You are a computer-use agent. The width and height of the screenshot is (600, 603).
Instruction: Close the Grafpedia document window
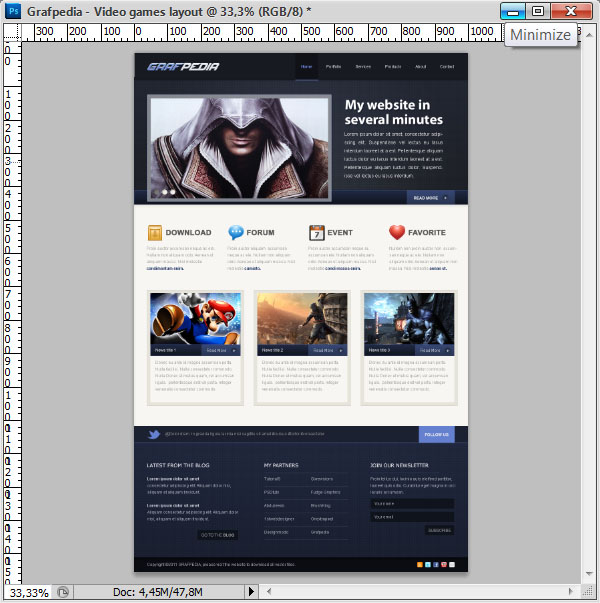[x=571, y=11]
